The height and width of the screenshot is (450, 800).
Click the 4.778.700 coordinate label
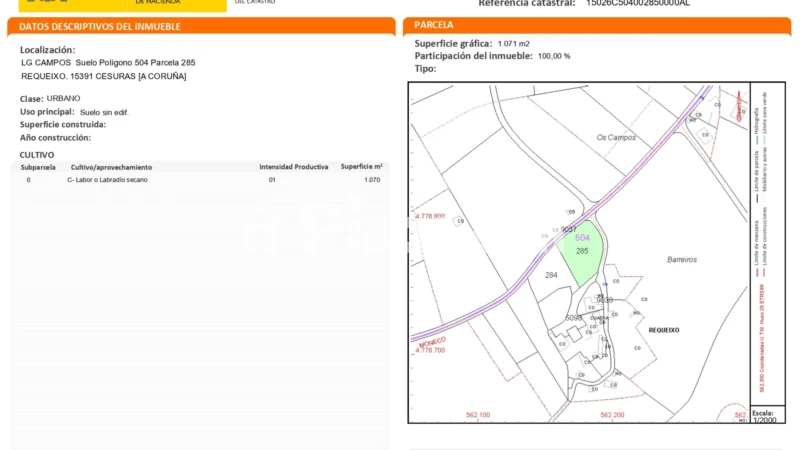430,351
